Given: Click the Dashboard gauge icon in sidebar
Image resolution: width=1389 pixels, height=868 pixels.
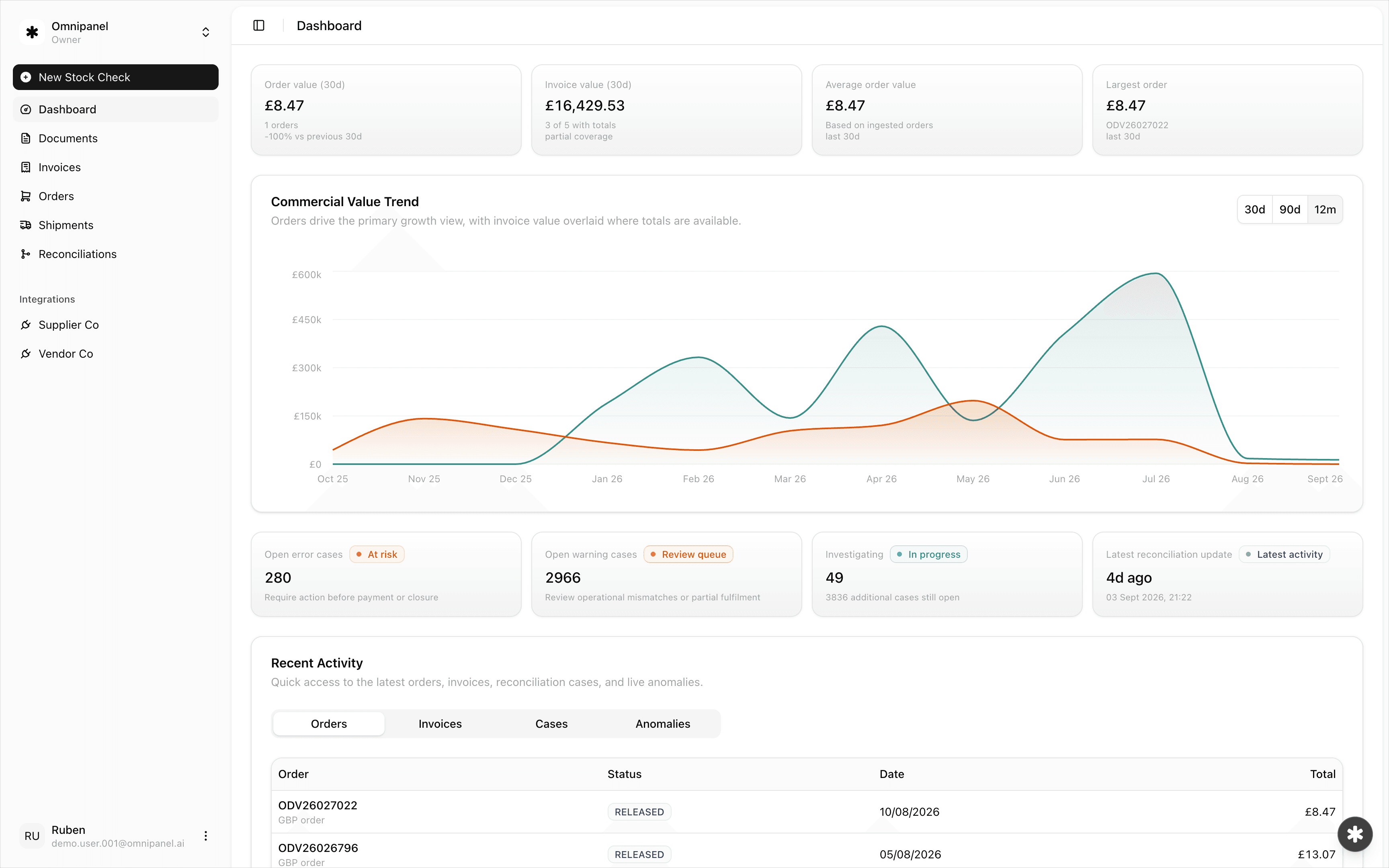Looking at the screenshot, I should (x=26, y=109).
